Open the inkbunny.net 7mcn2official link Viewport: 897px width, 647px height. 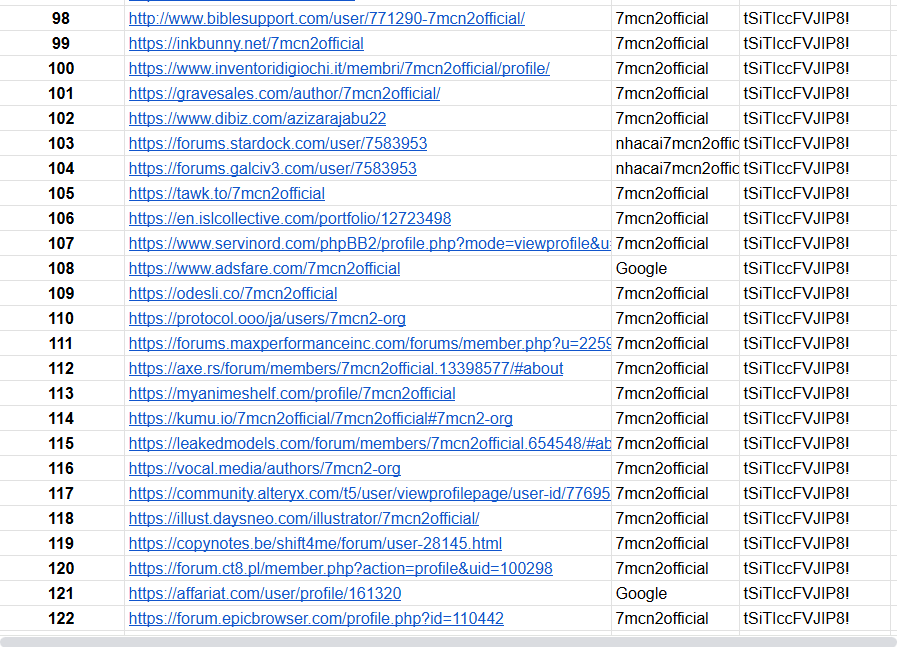[x=247, y=43]
